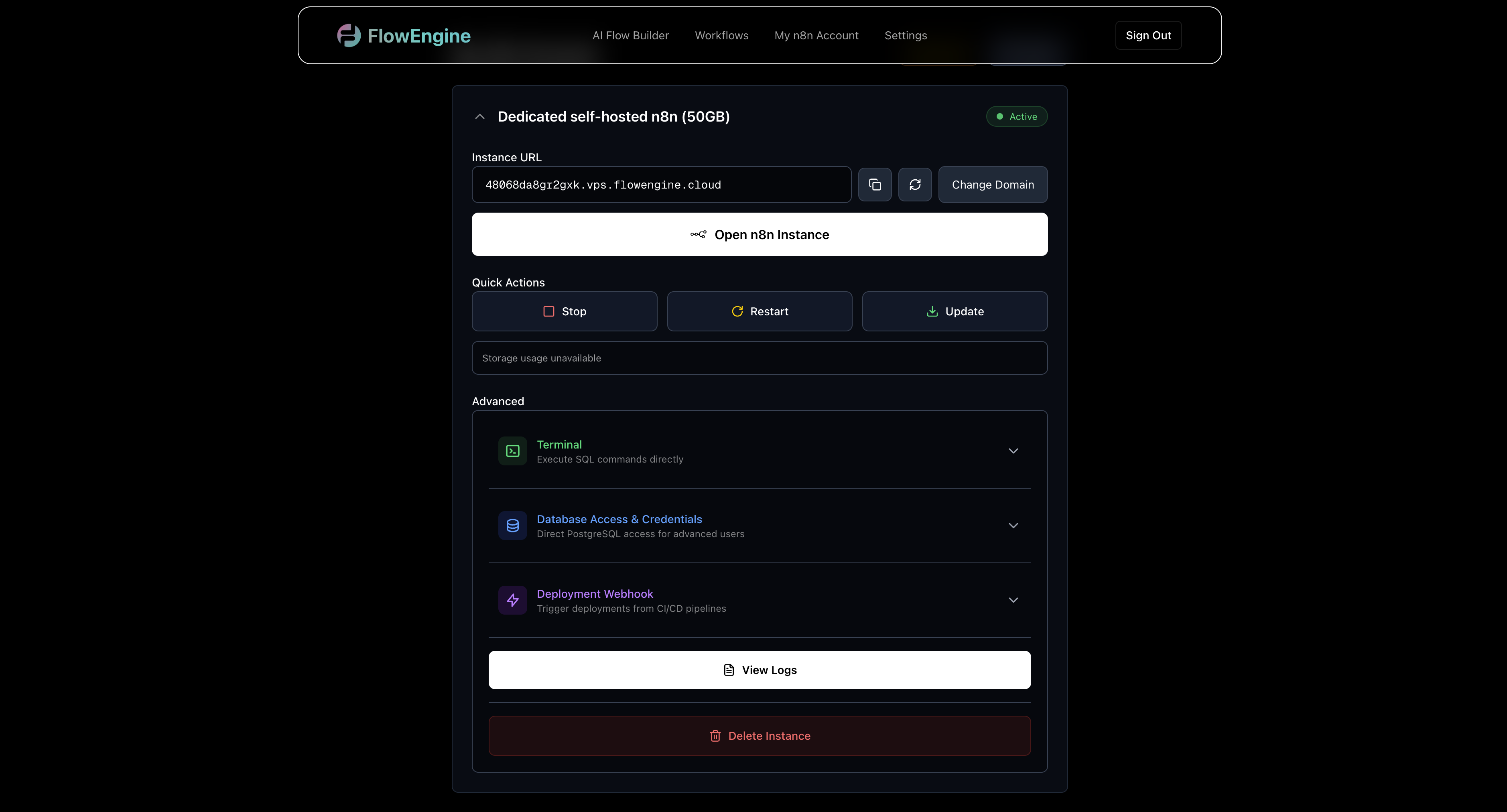Viewport: 1507px width, 812px height.
Task: Collapse the Dedicated self-hosted n8n card
Action: [x=480, y=116]
